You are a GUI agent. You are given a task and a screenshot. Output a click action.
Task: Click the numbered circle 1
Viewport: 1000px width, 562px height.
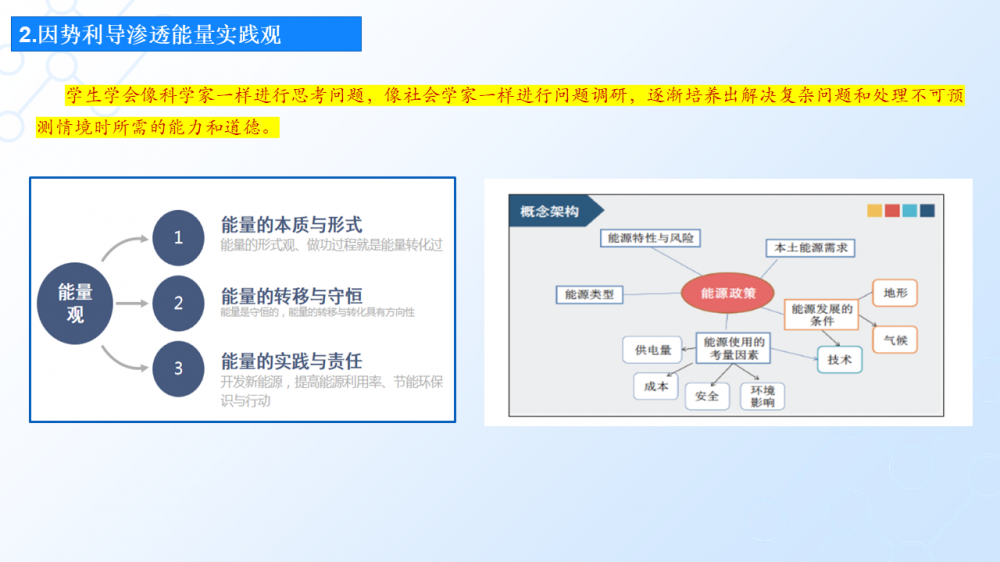[178, 238]
